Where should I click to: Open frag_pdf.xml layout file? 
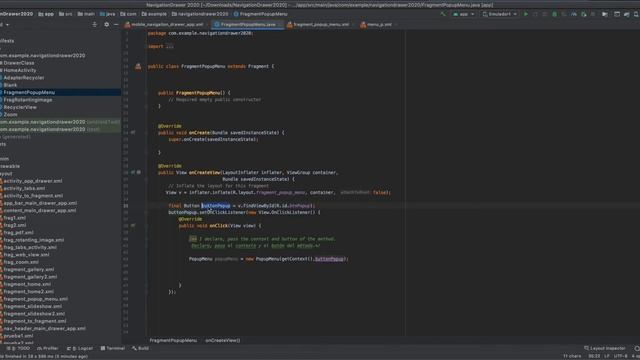[18, 232]
